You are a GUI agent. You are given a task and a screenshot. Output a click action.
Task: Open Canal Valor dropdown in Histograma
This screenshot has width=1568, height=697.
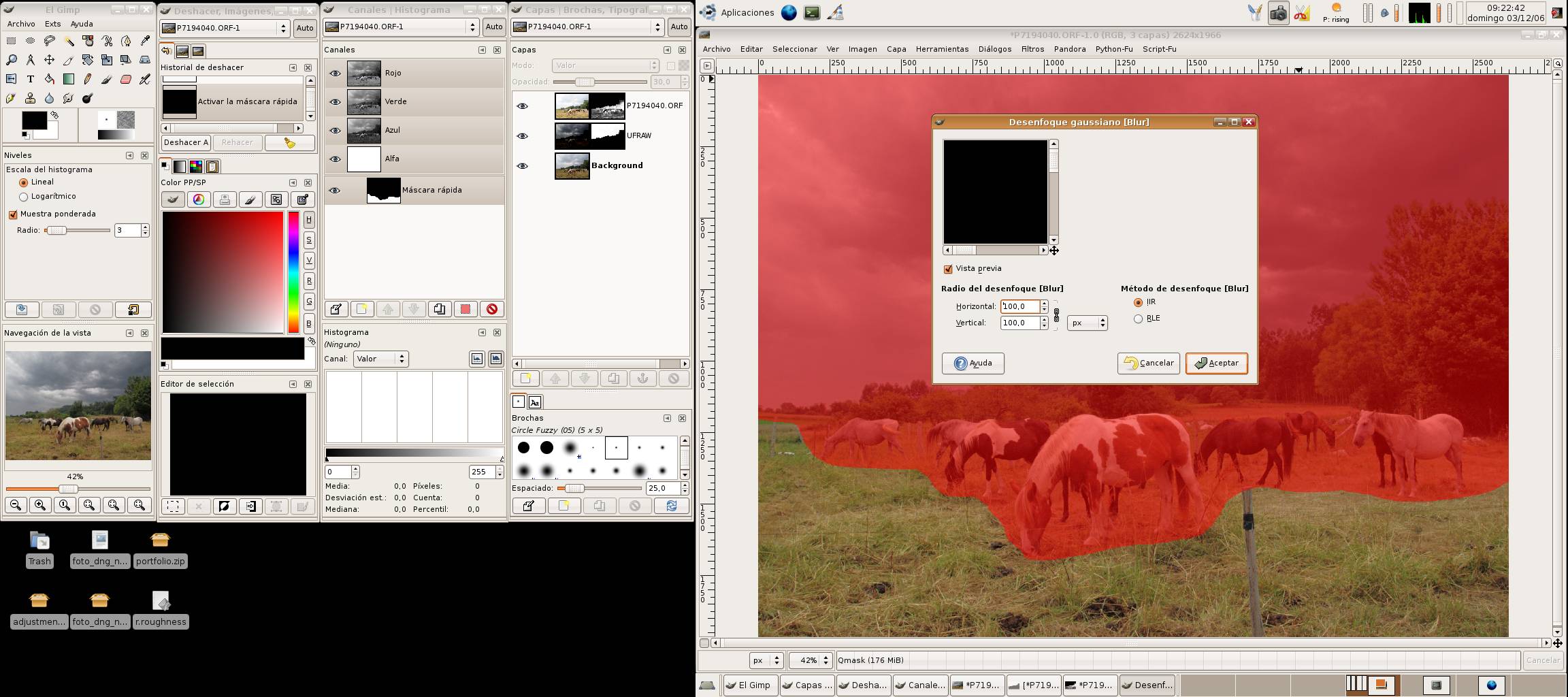click(x=380, y=359)
